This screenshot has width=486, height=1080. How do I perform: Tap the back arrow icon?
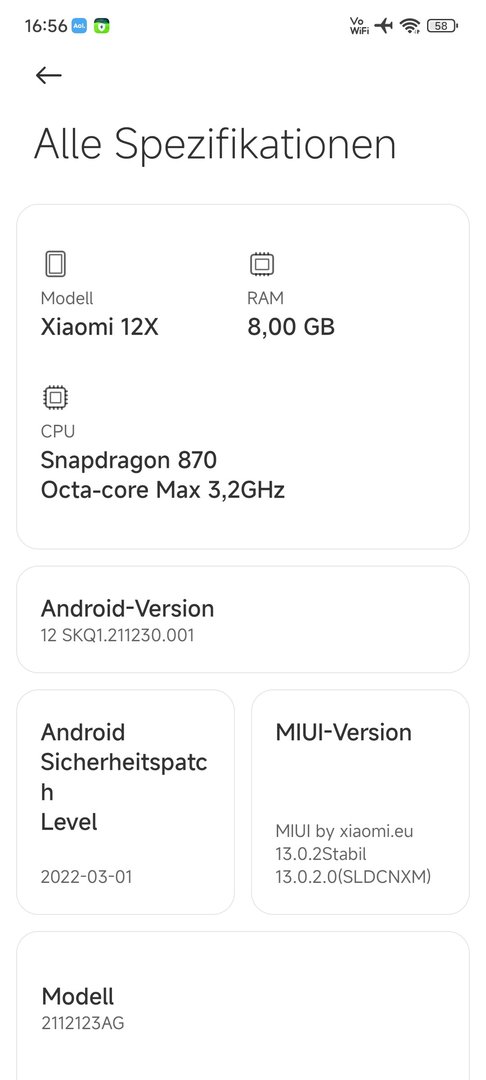coord(48,75)
